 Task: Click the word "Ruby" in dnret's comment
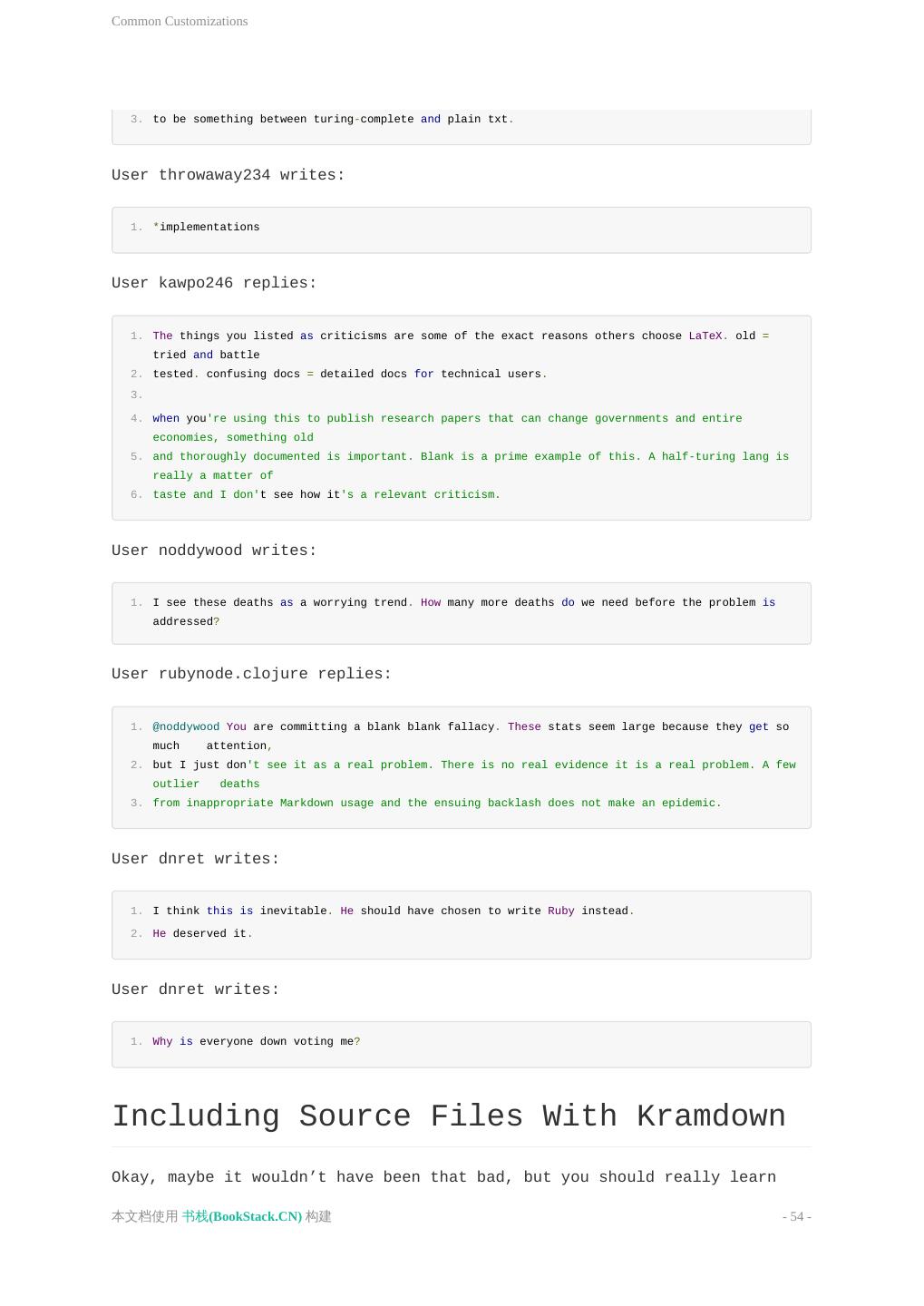click(560, 911)
